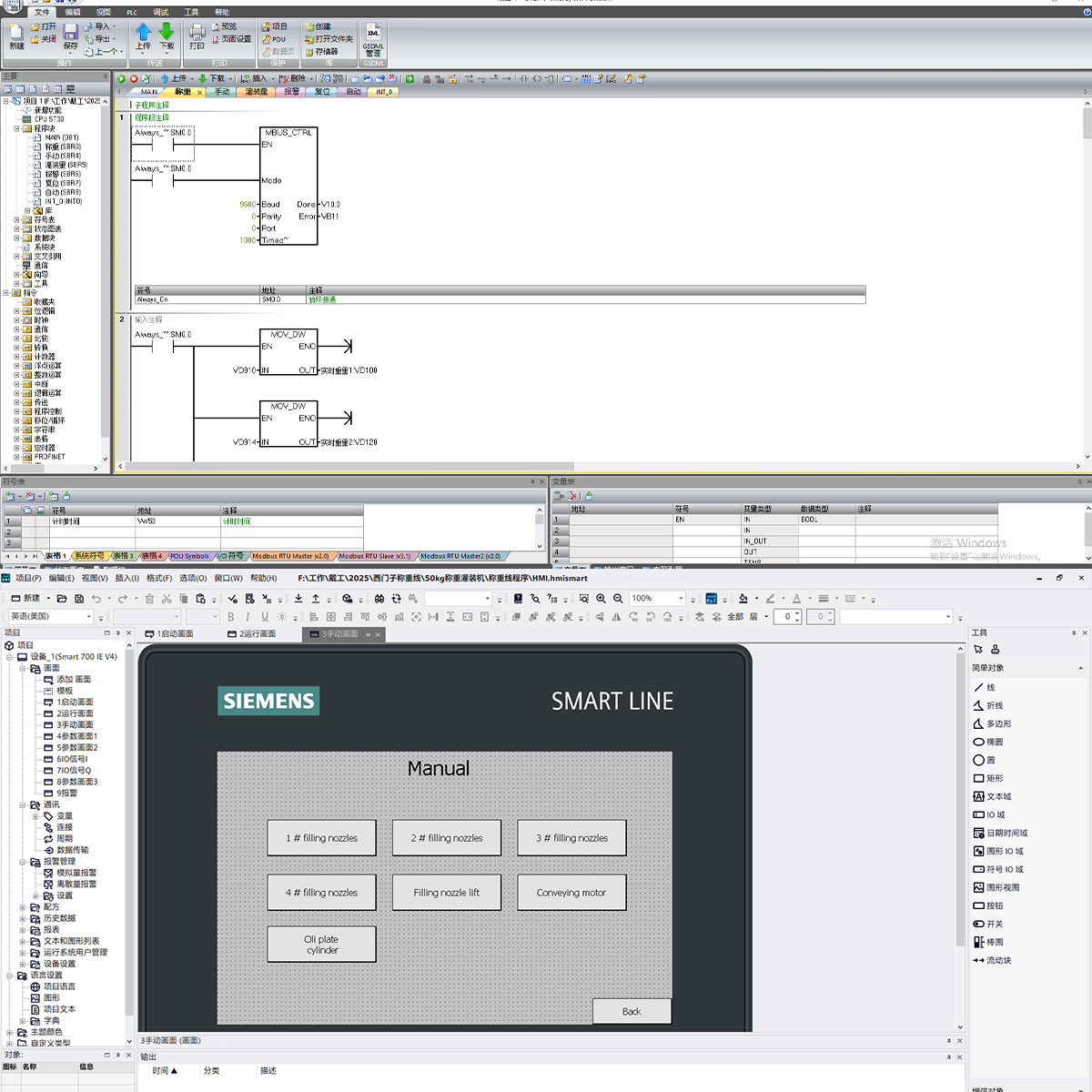Click the 3 # filling nozzles button
This screenshot has height=1092, width=1092.
point(572,838)
